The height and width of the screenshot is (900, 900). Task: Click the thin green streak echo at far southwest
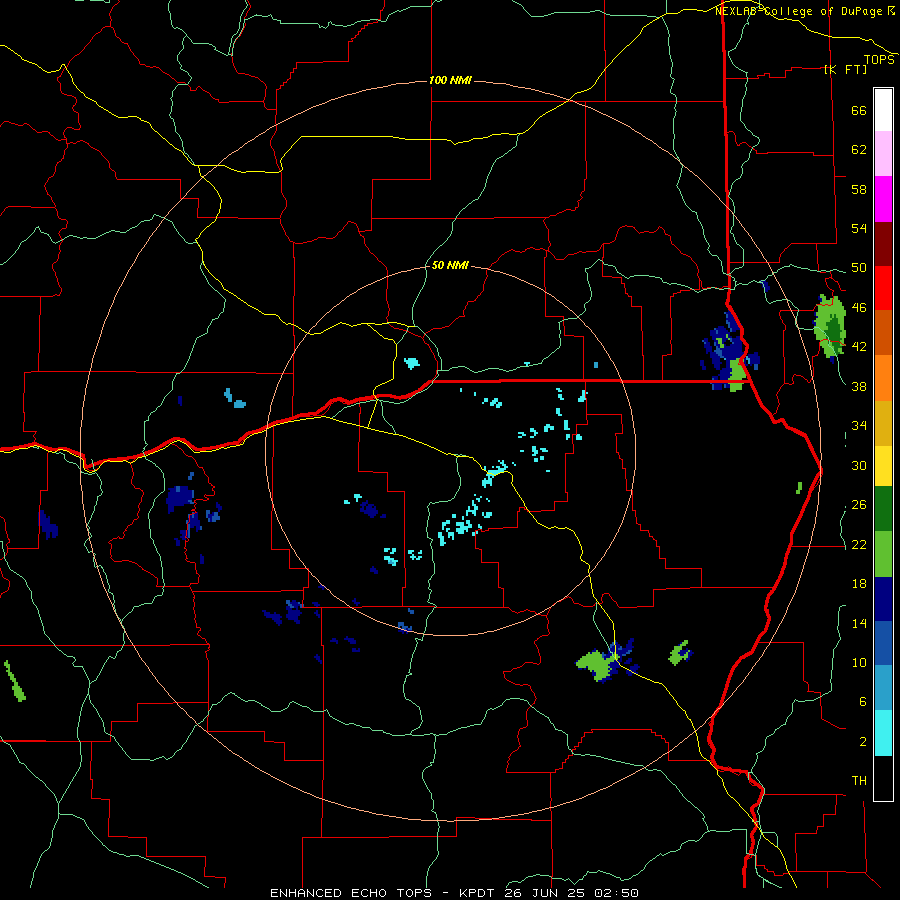(x=15, y=681)
